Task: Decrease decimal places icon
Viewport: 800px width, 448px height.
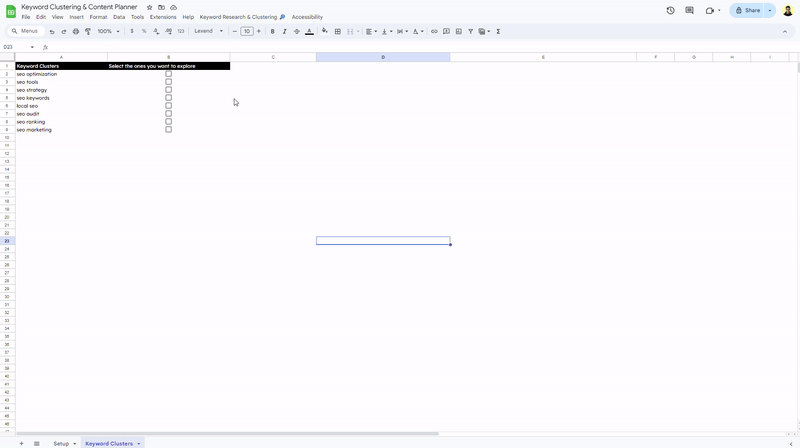Action: [x=156, y=32]
